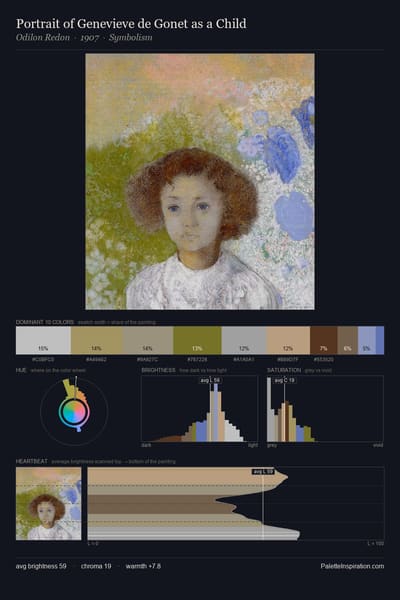Select the grey-beige 14% swatch left of the olive one
400x600 pixels.
pyautogui.click(x=148, y=340)
